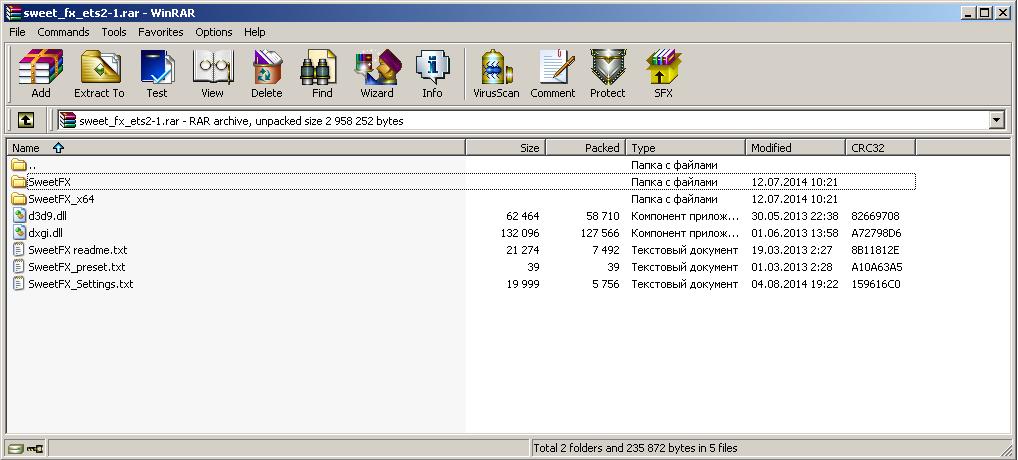Click CRC32 value 8B11812E
Viewport: 1018px width, 460px height.
tap(875, 250)
